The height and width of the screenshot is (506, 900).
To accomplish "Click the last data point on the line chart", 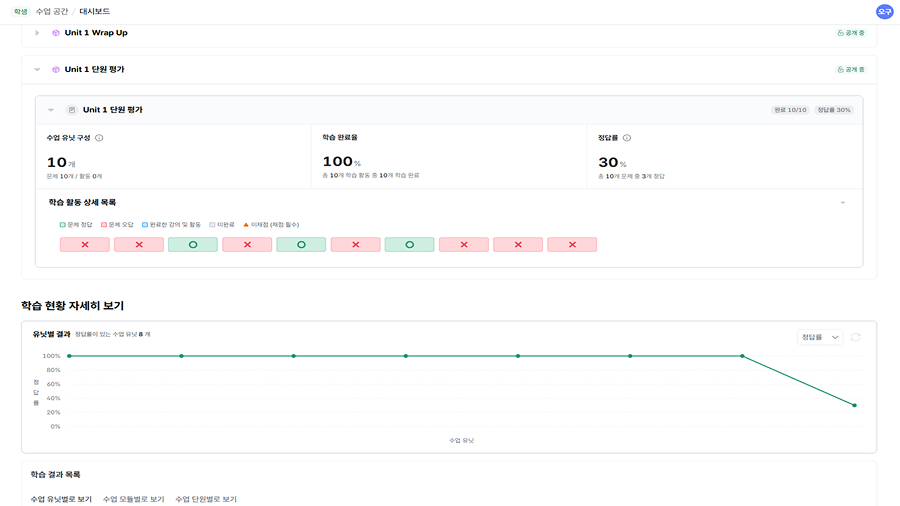I will (x=854, y=405).
